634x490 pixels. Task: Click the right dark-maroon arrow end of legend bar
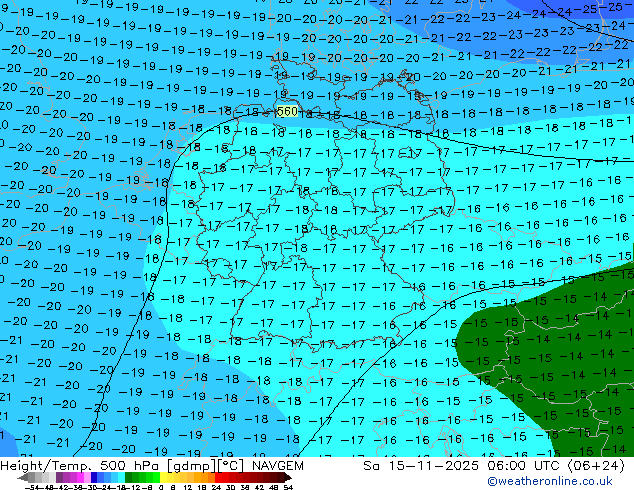[x=288, y=478]
